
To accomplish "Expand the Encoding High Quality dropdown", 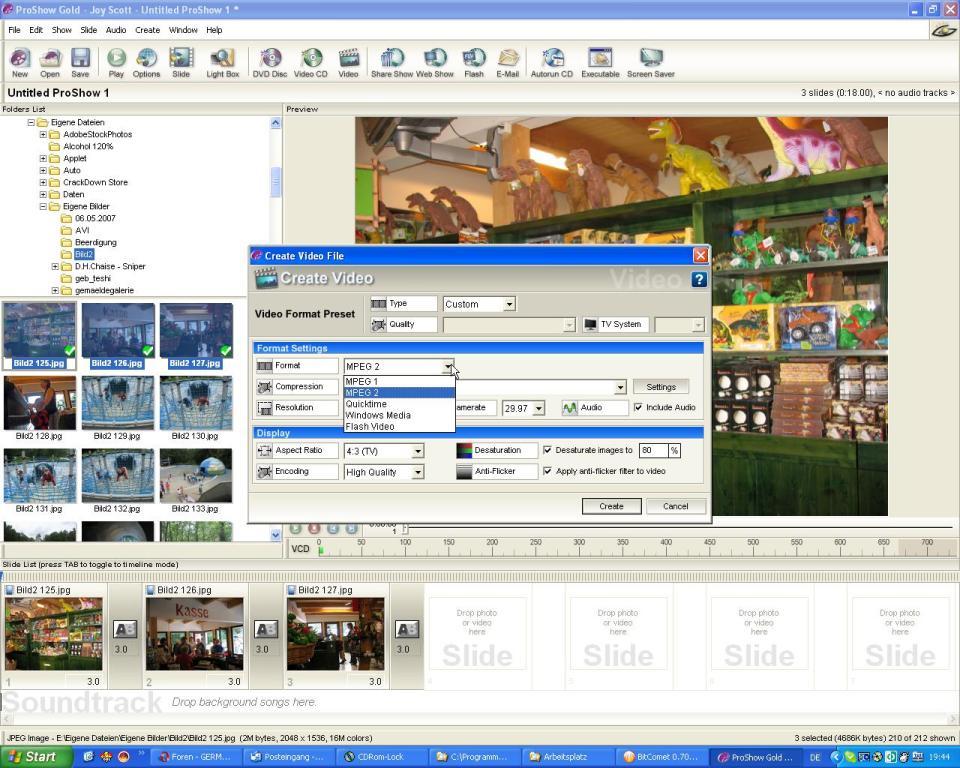I will coord(417,473).
